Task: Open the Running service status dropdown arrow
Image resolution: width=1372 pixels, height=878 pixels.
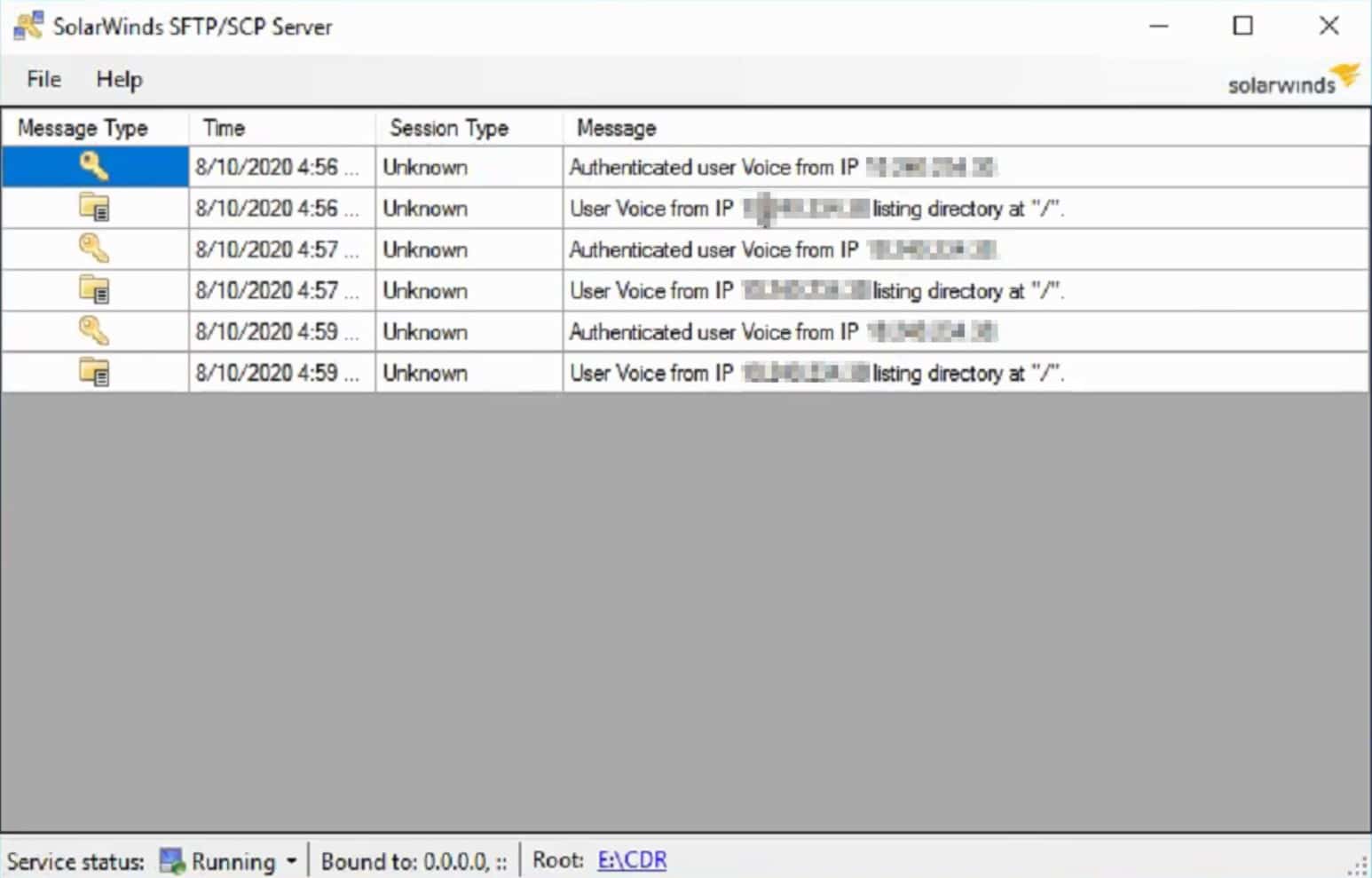Action: tap(291, 861)
